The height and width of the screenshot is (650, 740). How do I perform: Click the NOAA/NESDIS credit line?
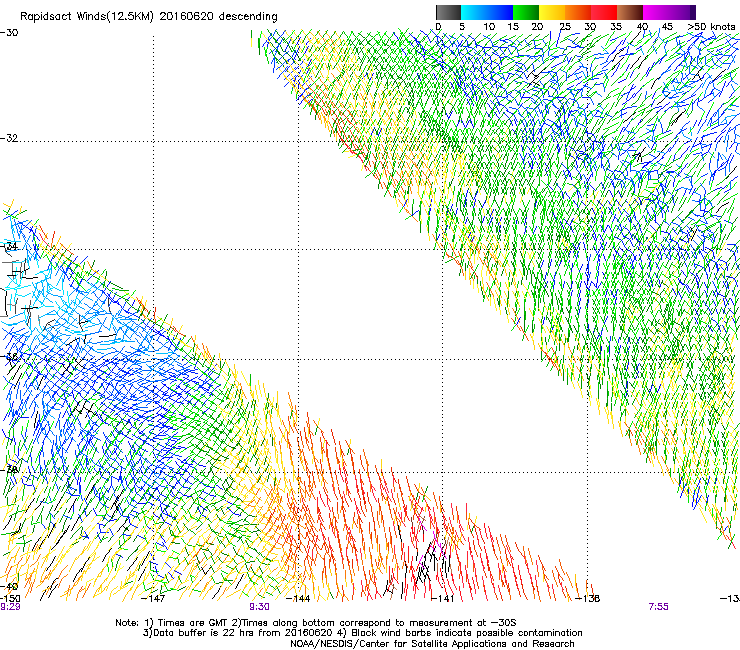(432, 644)
